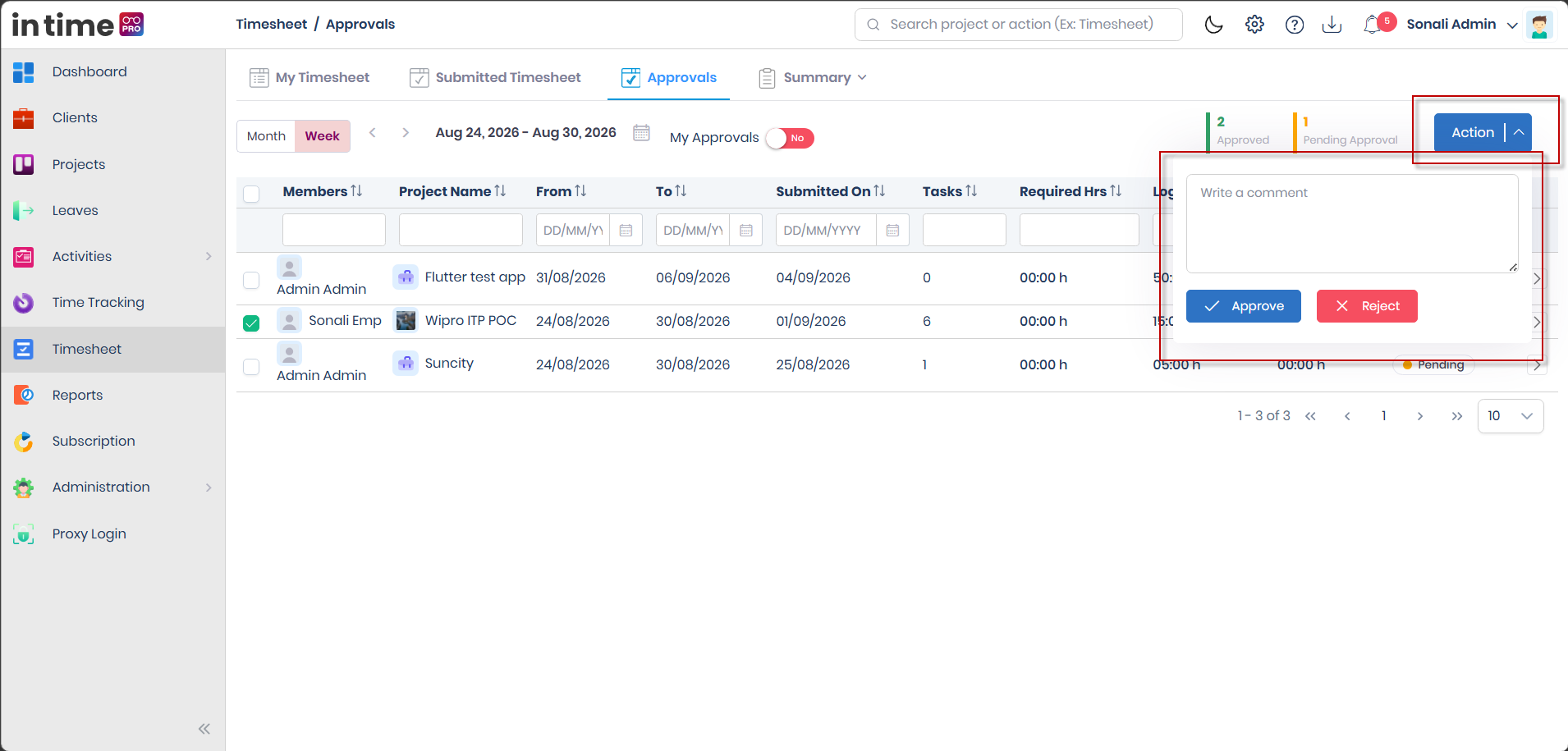Expand Administration submenu in sidebar
Screen dimensions: 1568x751
pos(209,488)
